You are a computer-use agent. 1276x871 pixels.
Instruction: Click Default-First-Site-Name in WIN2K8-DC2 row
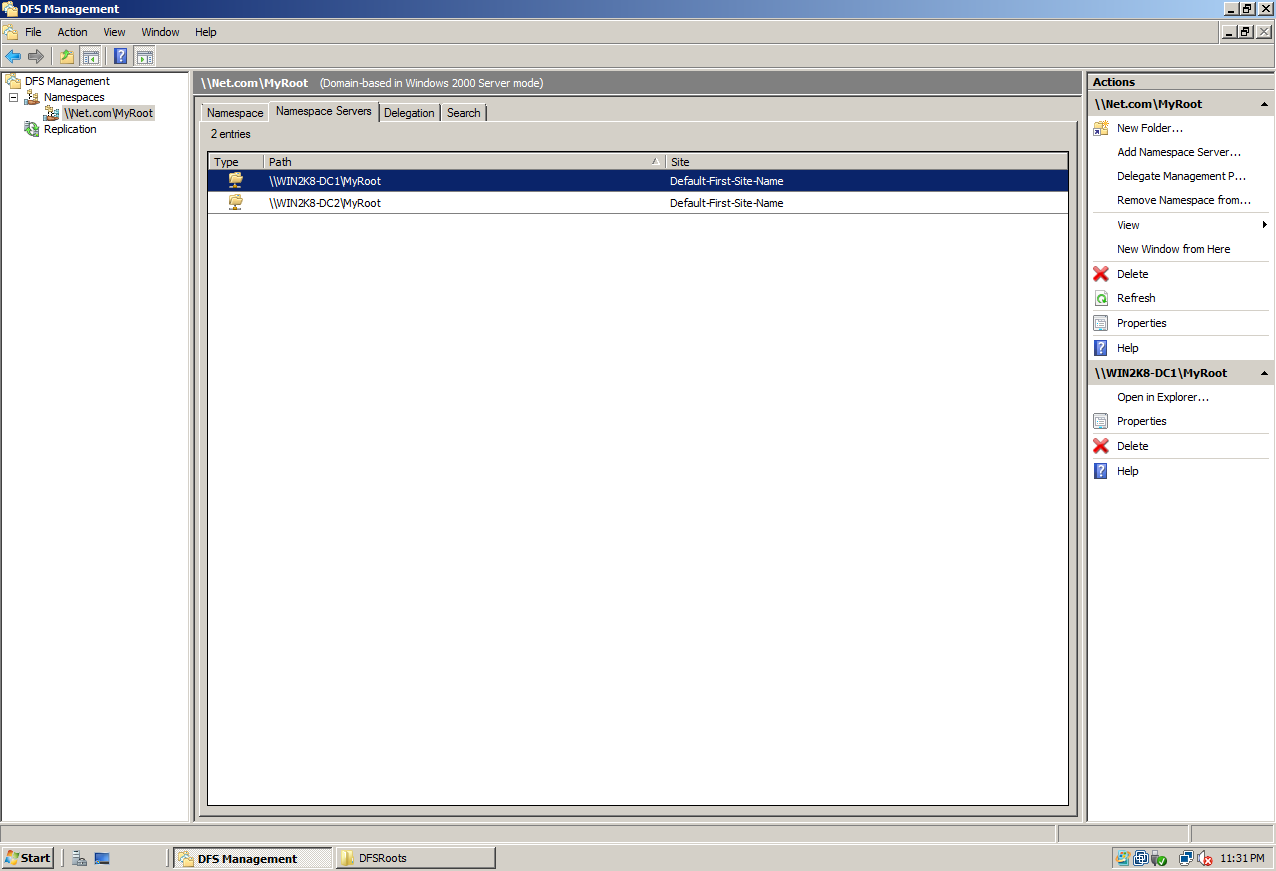pos(726,203)
